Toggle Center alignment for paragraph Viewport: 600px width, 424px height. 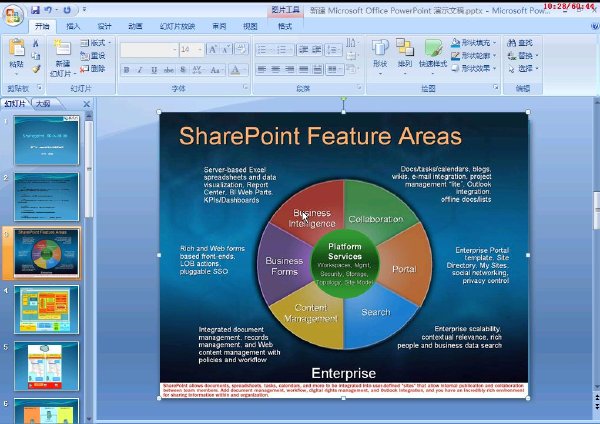point(276,69)
